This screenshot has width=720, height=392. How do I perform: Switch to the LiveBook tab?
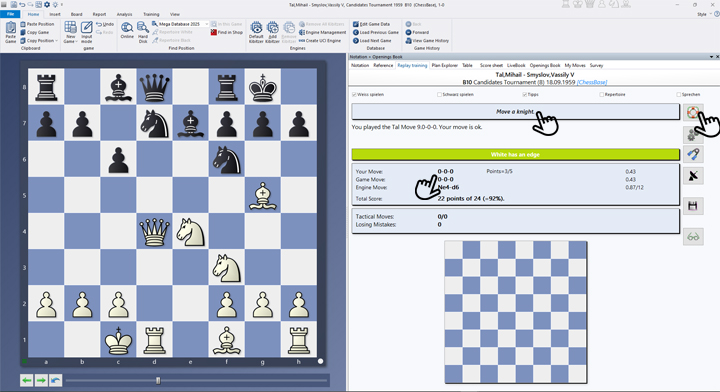[516, 66]
